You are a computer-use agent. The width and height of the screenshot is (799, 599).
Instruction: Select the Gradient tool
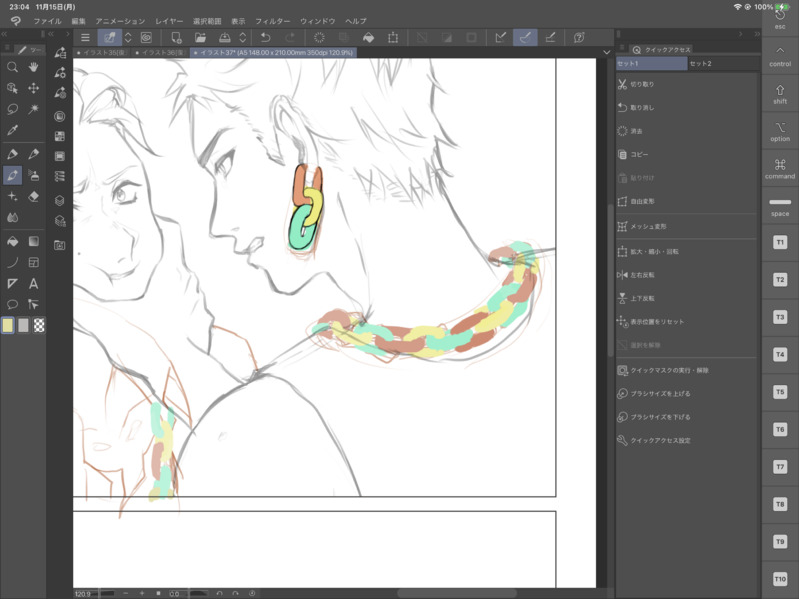(x=34, y=241)
